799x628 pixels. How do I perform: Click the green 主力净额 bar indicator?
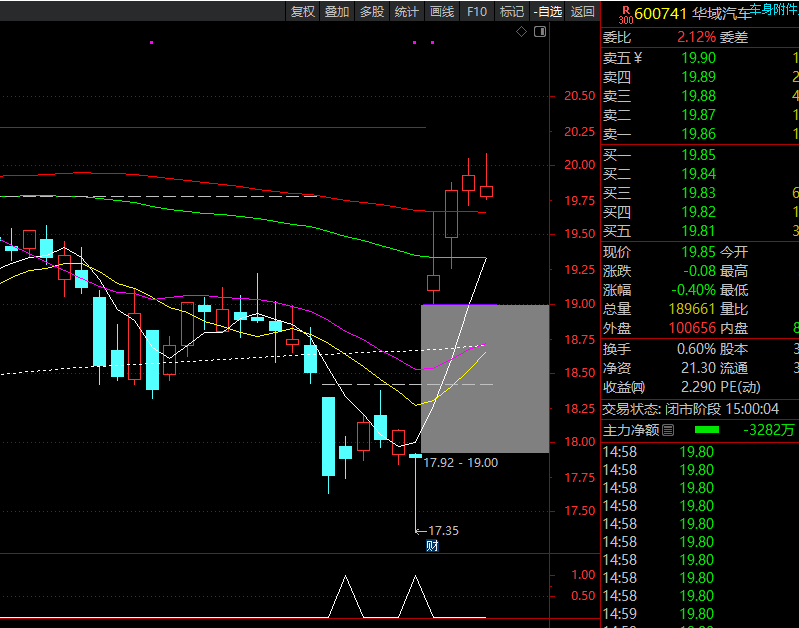pyautogui.click(x=707, y=430)
